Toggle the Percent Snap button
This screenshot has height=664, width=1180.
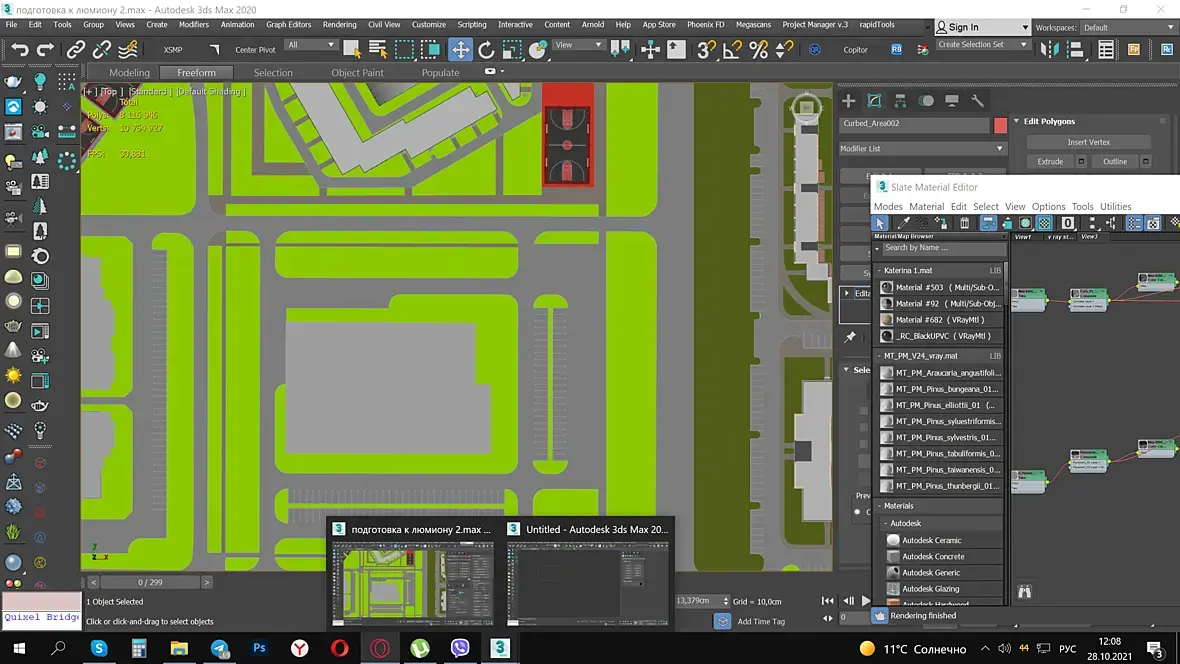point(759,49)
